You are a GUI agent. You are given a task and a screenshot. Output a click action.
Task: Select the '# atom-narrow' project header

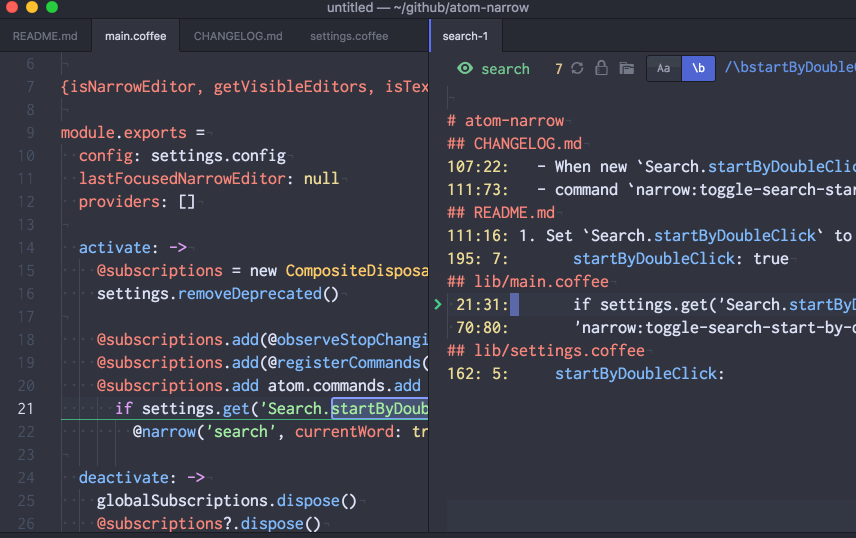point(506,121)
